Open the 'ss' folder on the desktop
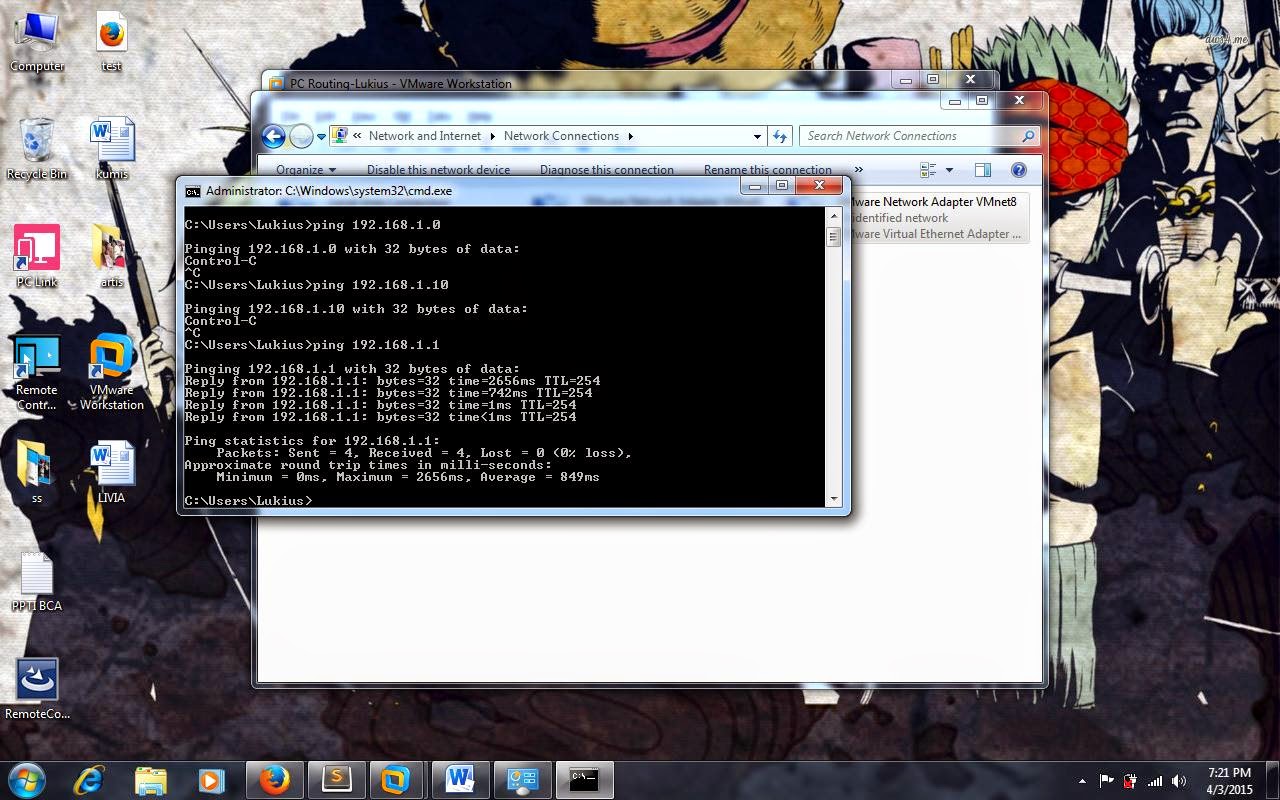Image resolution: width=1280 pixels, height=800 pixels. click(37, 472)
